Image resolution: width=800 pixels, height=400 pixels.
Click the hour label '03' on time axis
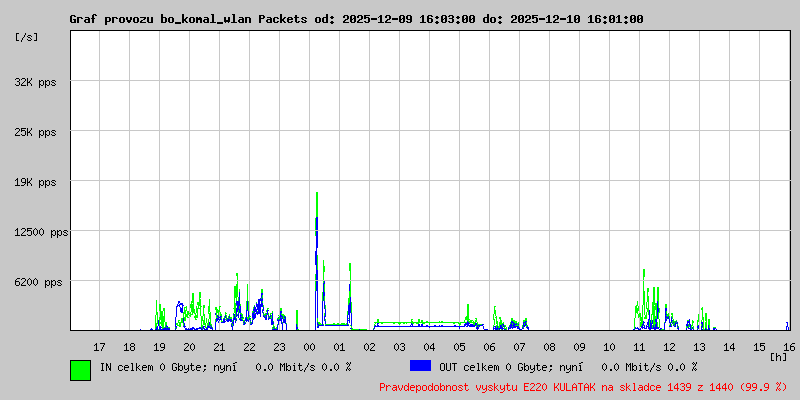(399, 347)
